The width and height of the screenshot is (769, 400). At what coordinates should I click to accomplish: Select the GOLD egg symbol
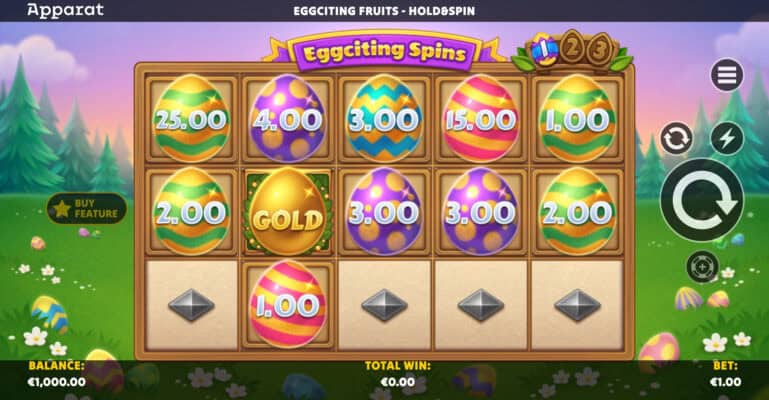pos(288,212)
